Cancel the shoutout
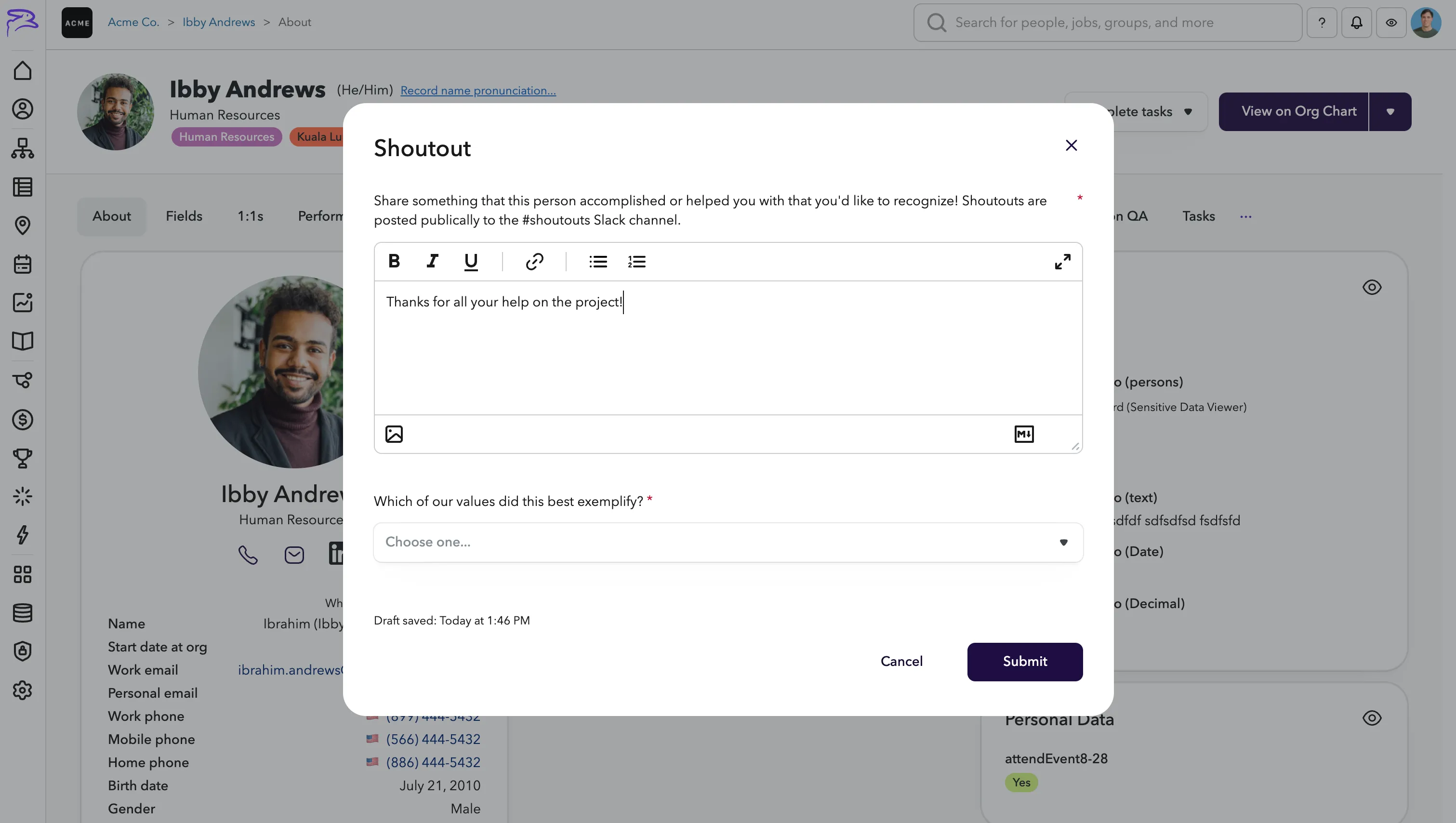Image resolution: width=1456 pixels, height=823 pixels. point(901,661)
